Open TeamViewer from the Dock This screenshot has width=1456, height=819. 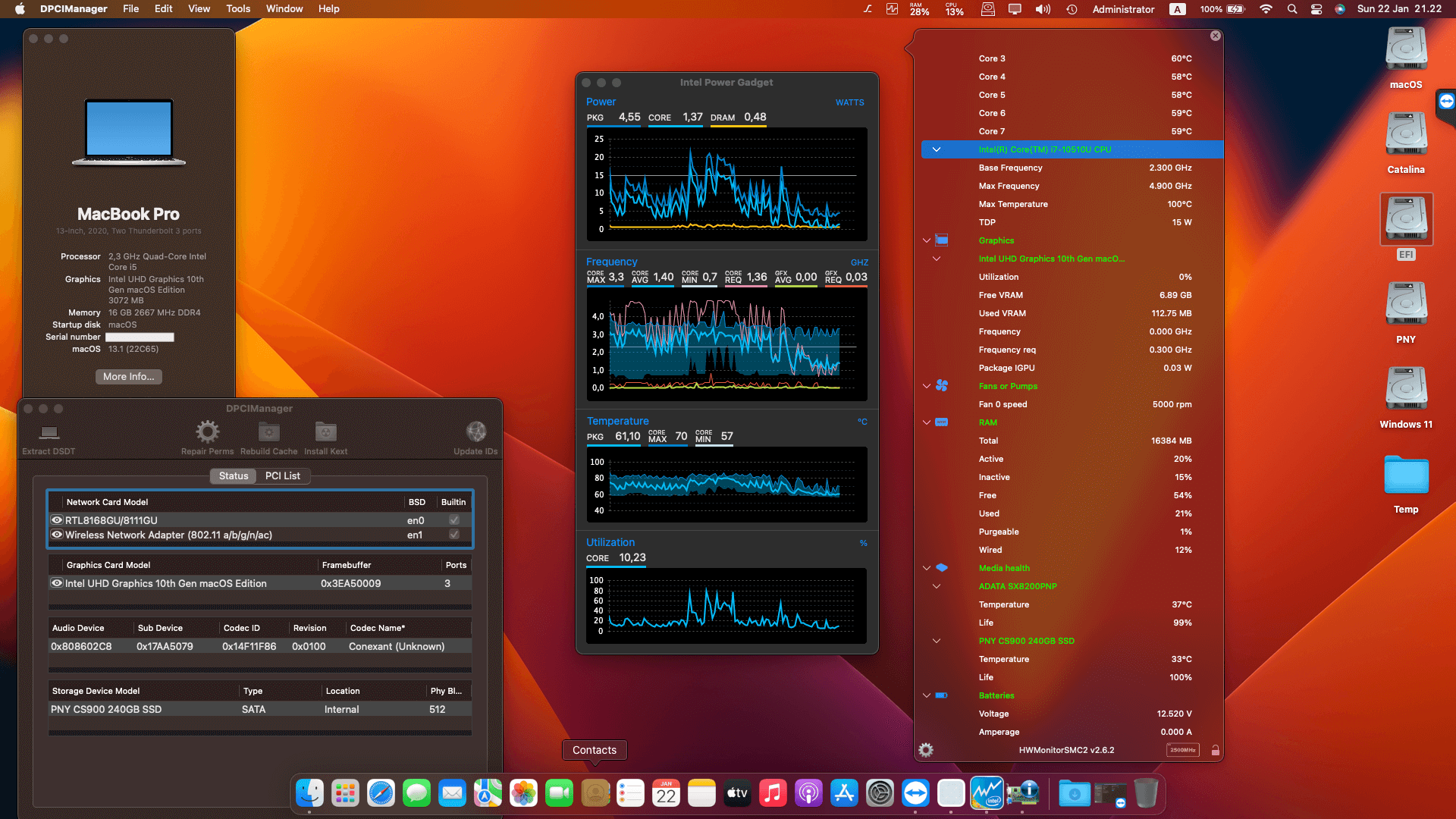915,793
